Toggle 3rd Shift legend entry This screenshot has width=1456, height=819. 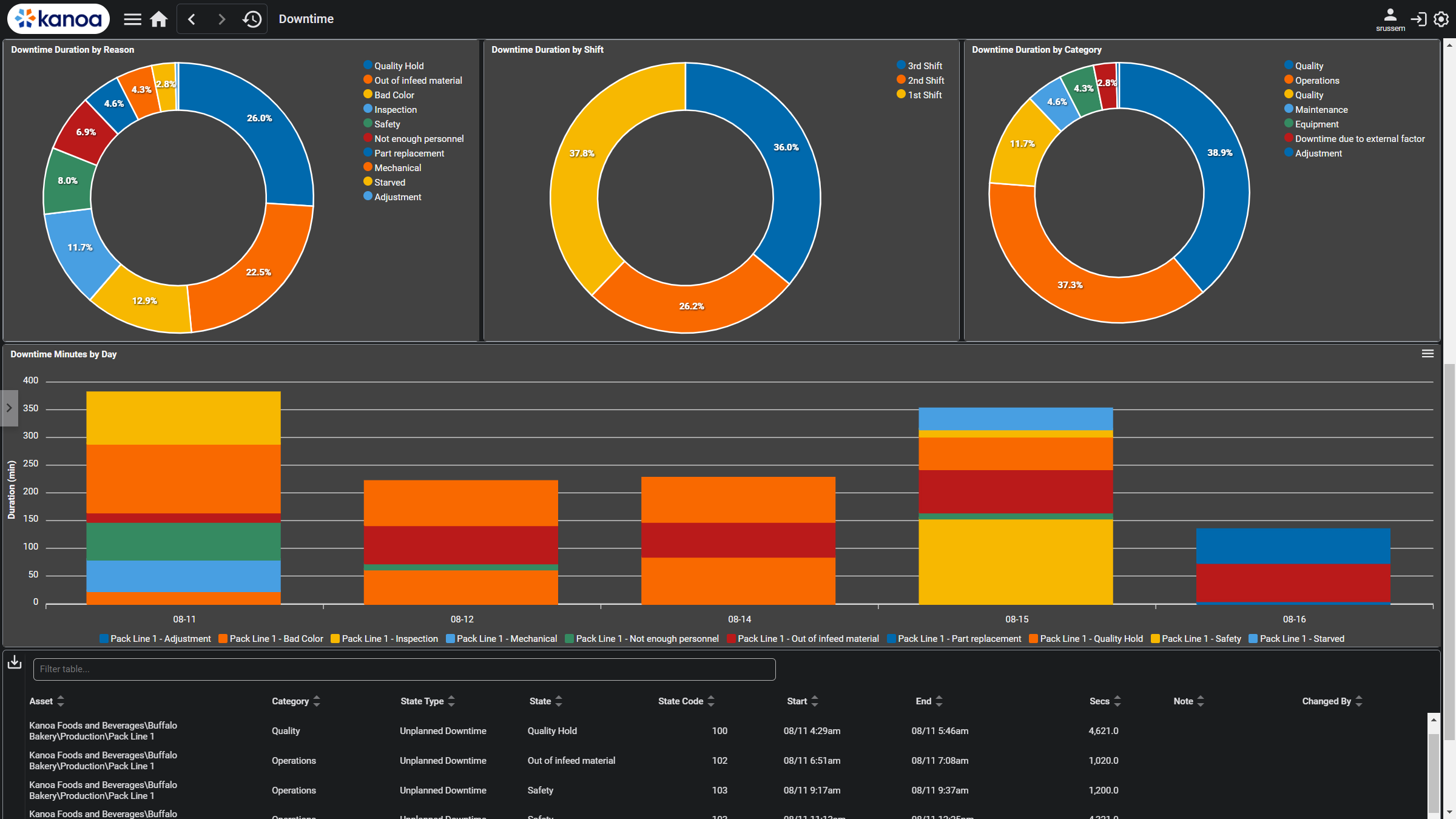920,66
